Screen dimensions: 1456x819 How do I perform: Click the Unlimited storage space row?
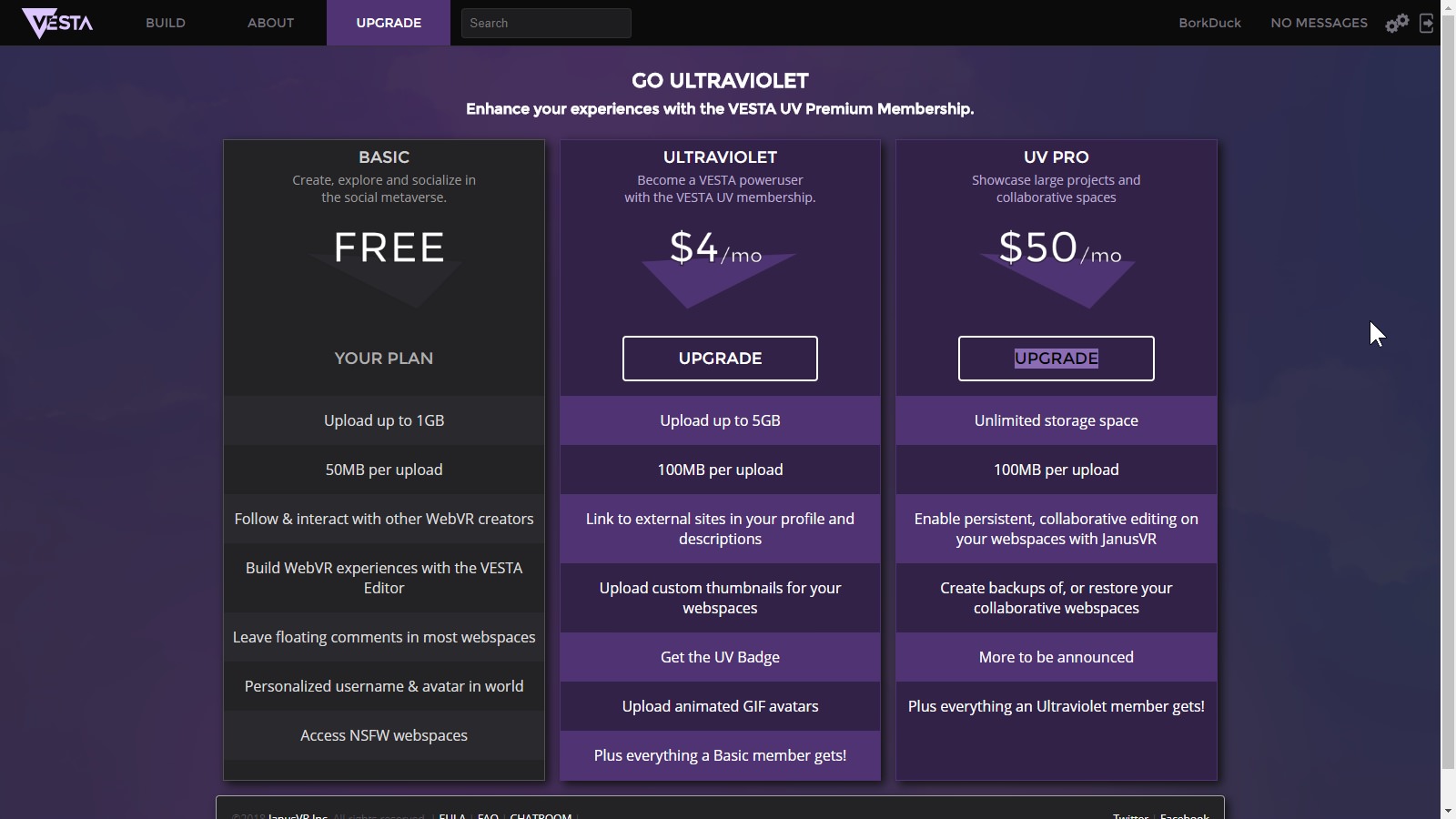(1056, 420)
